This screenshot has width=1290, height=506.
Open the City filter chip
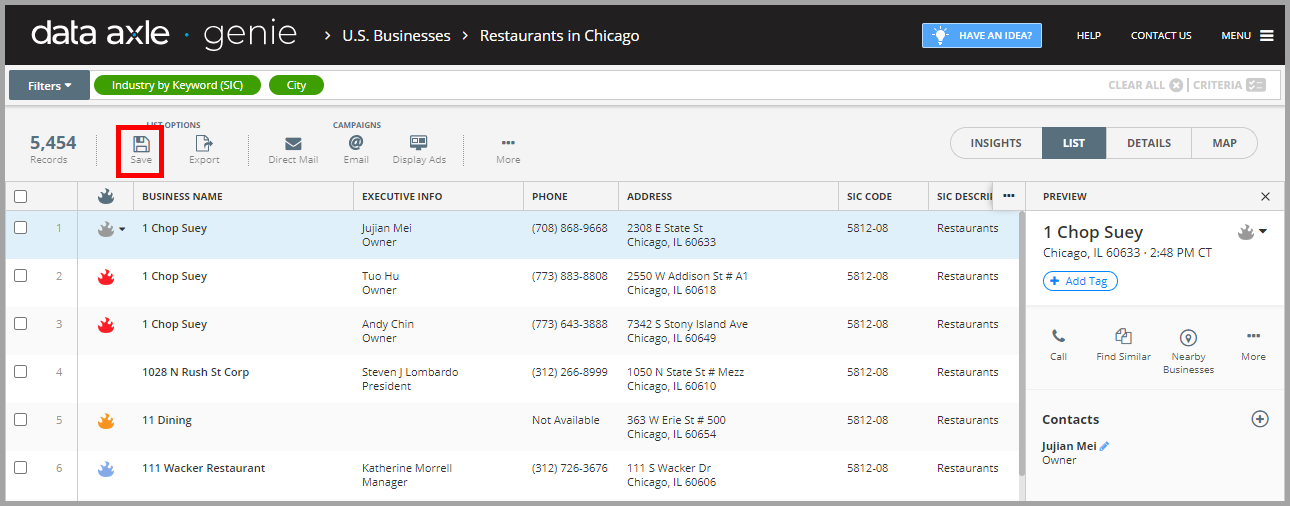[297, 85]
